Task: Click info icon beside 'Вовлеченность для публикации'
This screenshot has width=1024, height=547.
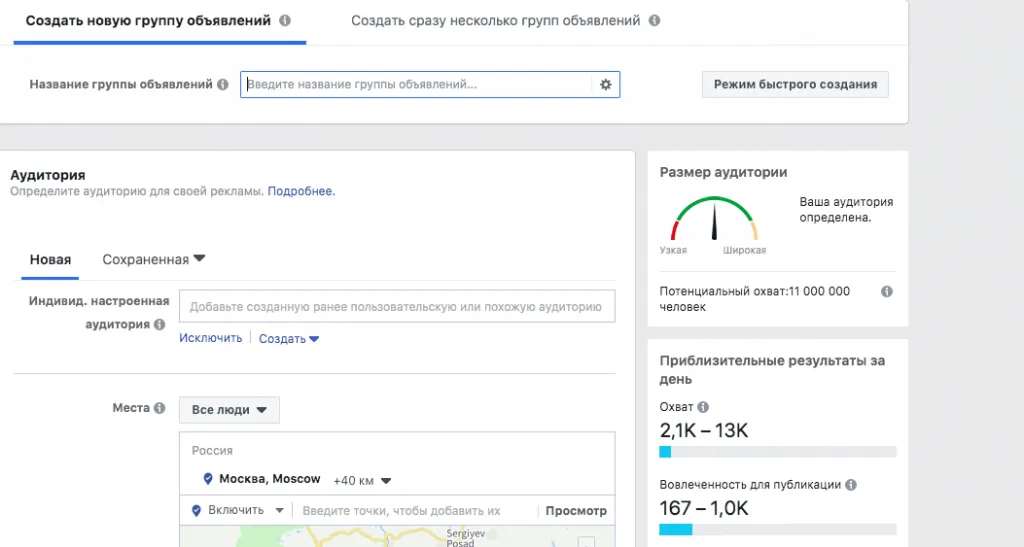Action: [x=851, y=484]
